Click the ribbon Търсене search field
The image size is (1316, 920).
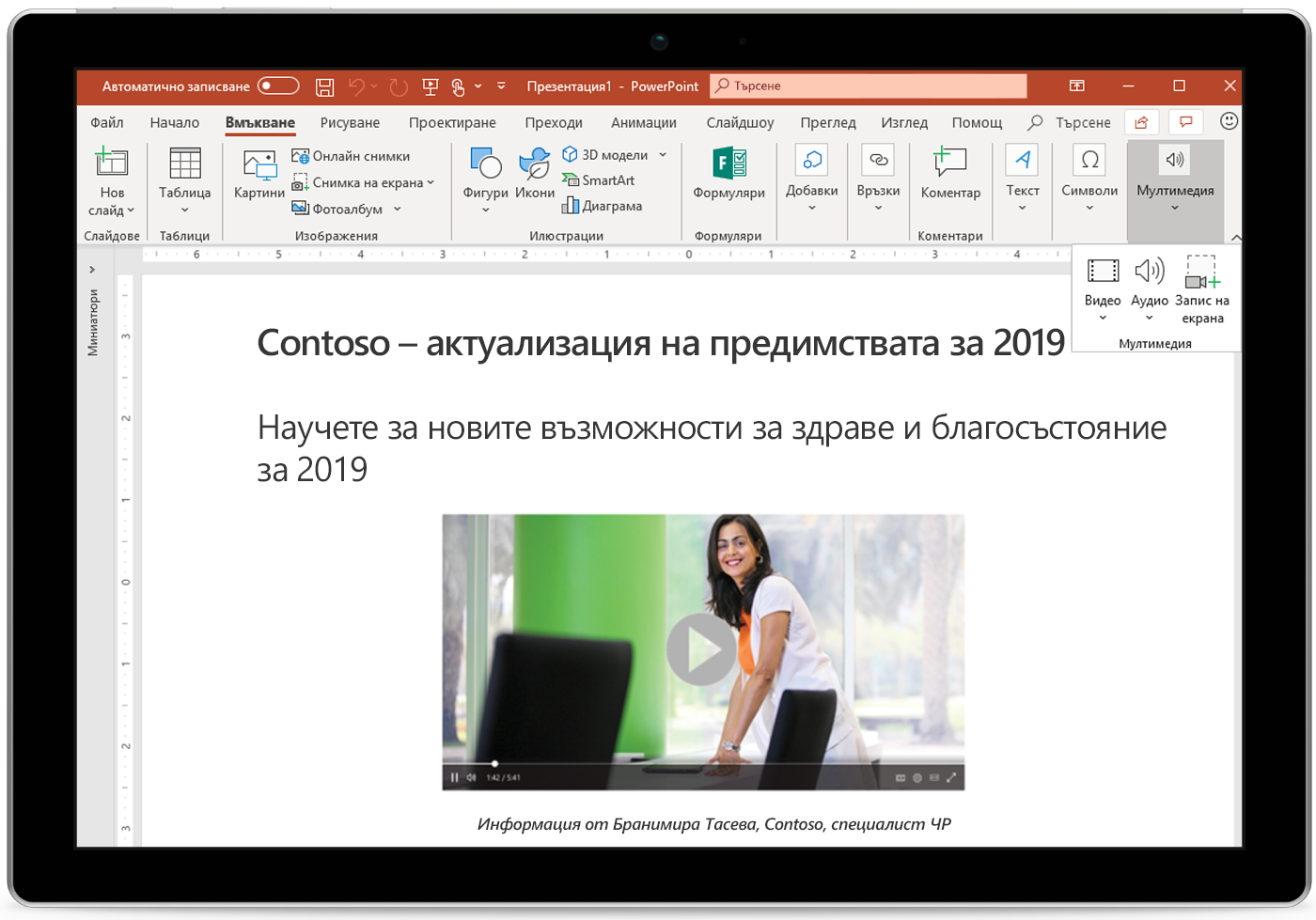tap(1070, 122)
